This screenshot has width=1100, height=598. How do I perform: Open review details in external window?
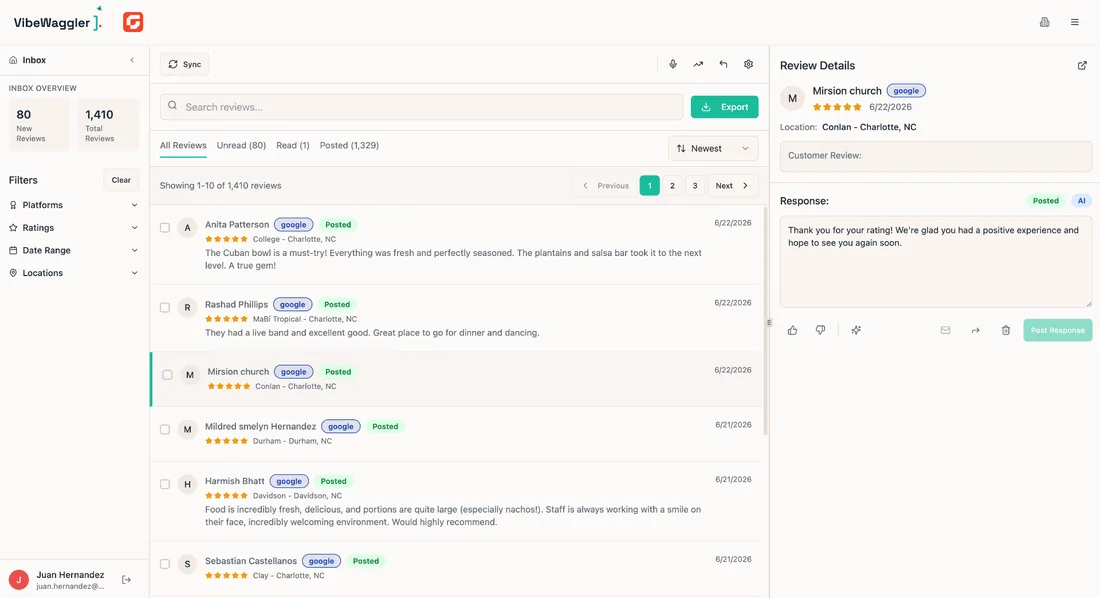[x=1082, y=65]
